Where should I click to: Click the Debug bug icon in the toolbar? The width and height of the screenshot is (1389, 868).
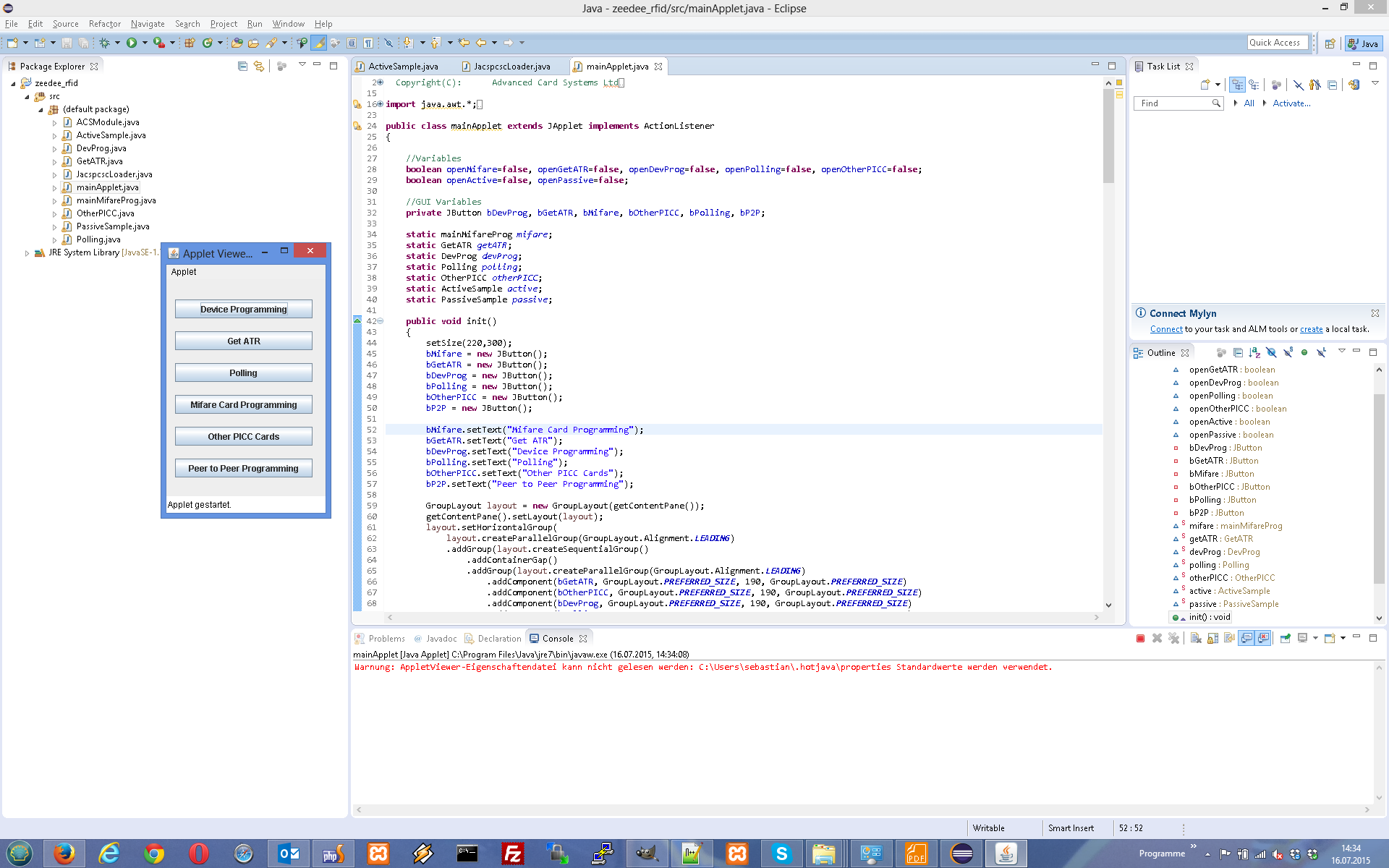pos(105,43)
